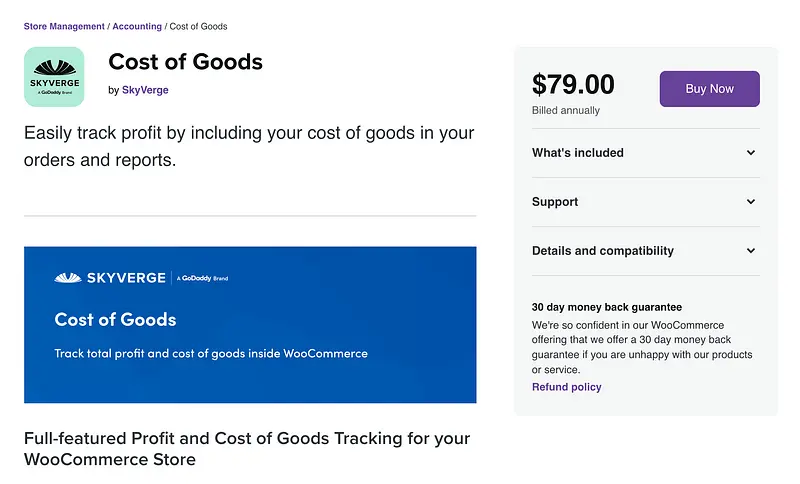Go to Store Management breadcrumb

(64, 26)
